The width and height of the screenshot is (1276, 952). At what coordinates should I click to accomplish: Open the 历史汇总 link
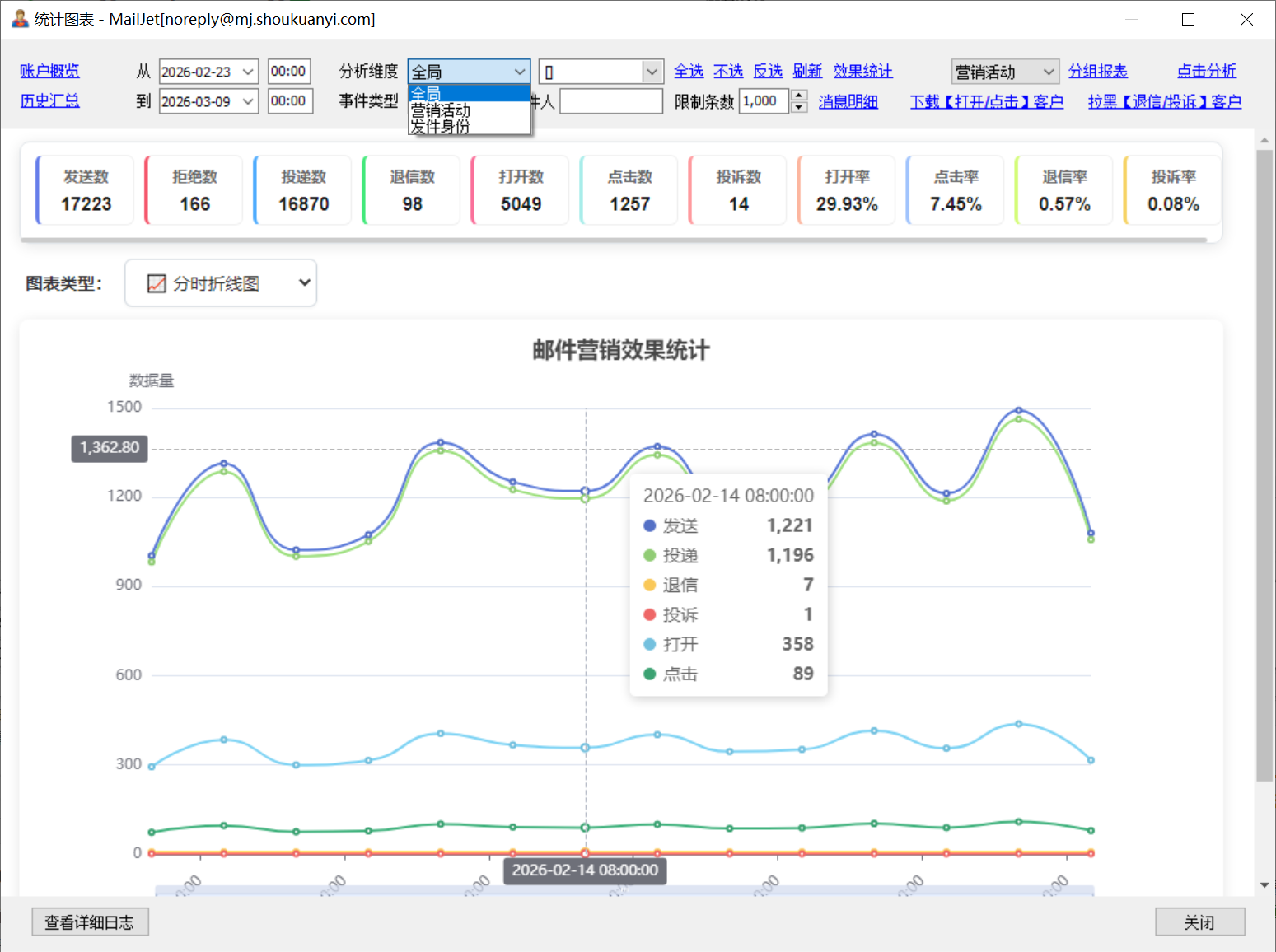[x=49, y=101]
